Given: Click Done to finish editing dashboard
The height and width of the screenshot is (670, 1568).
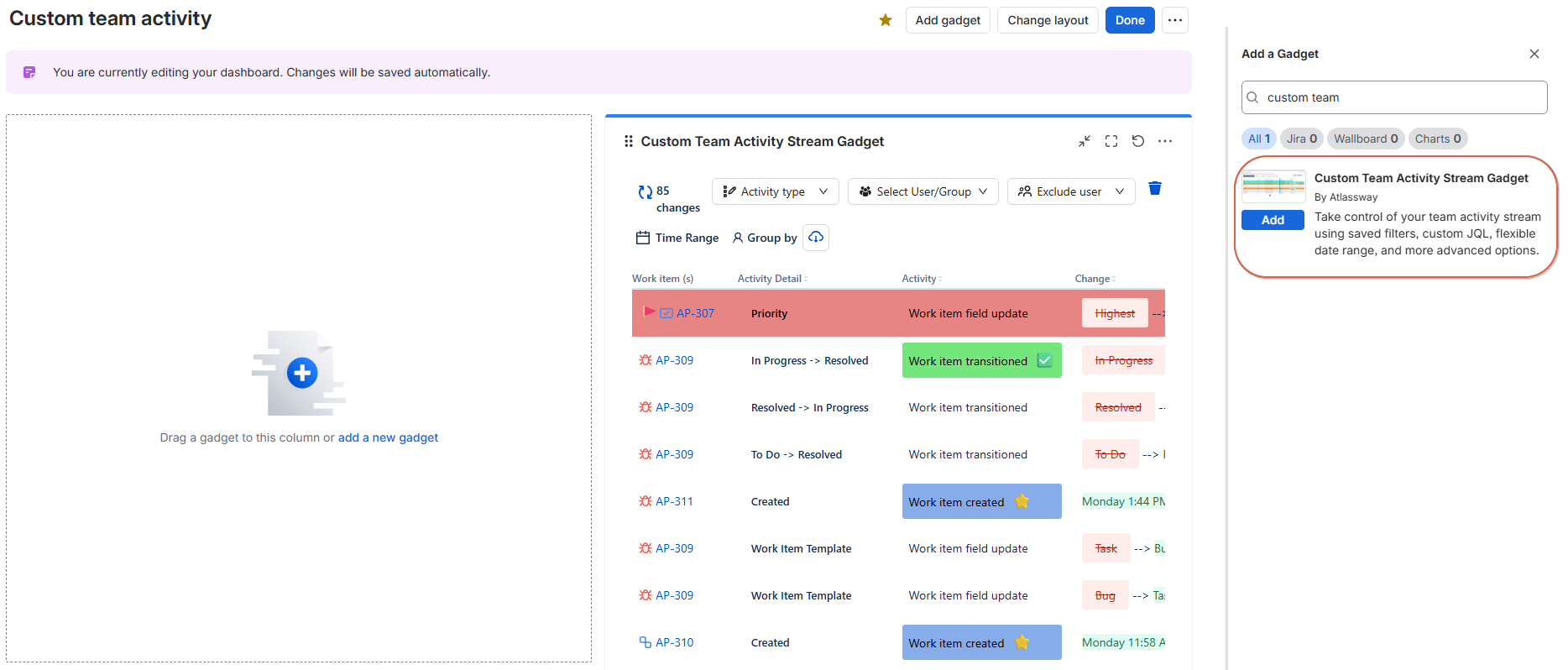Looking at the screenshot, I should [x=1130, y=20].
